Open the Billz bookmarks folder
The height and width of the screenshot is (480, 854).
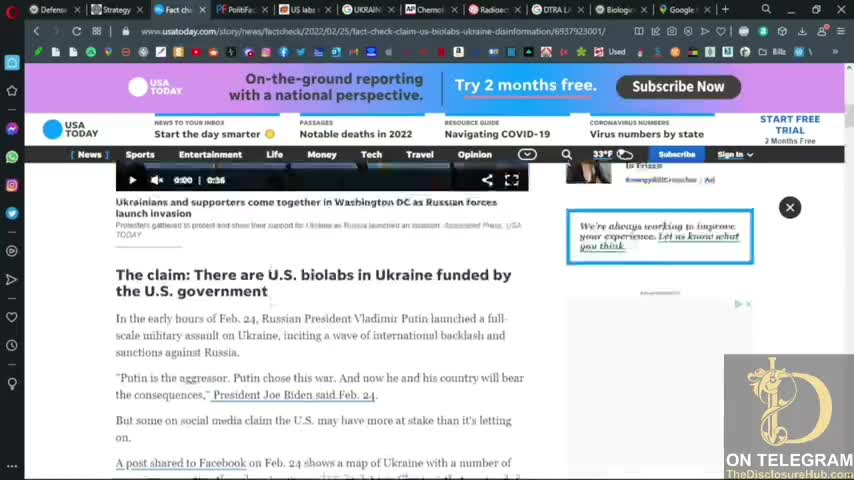tap(773, 52)
